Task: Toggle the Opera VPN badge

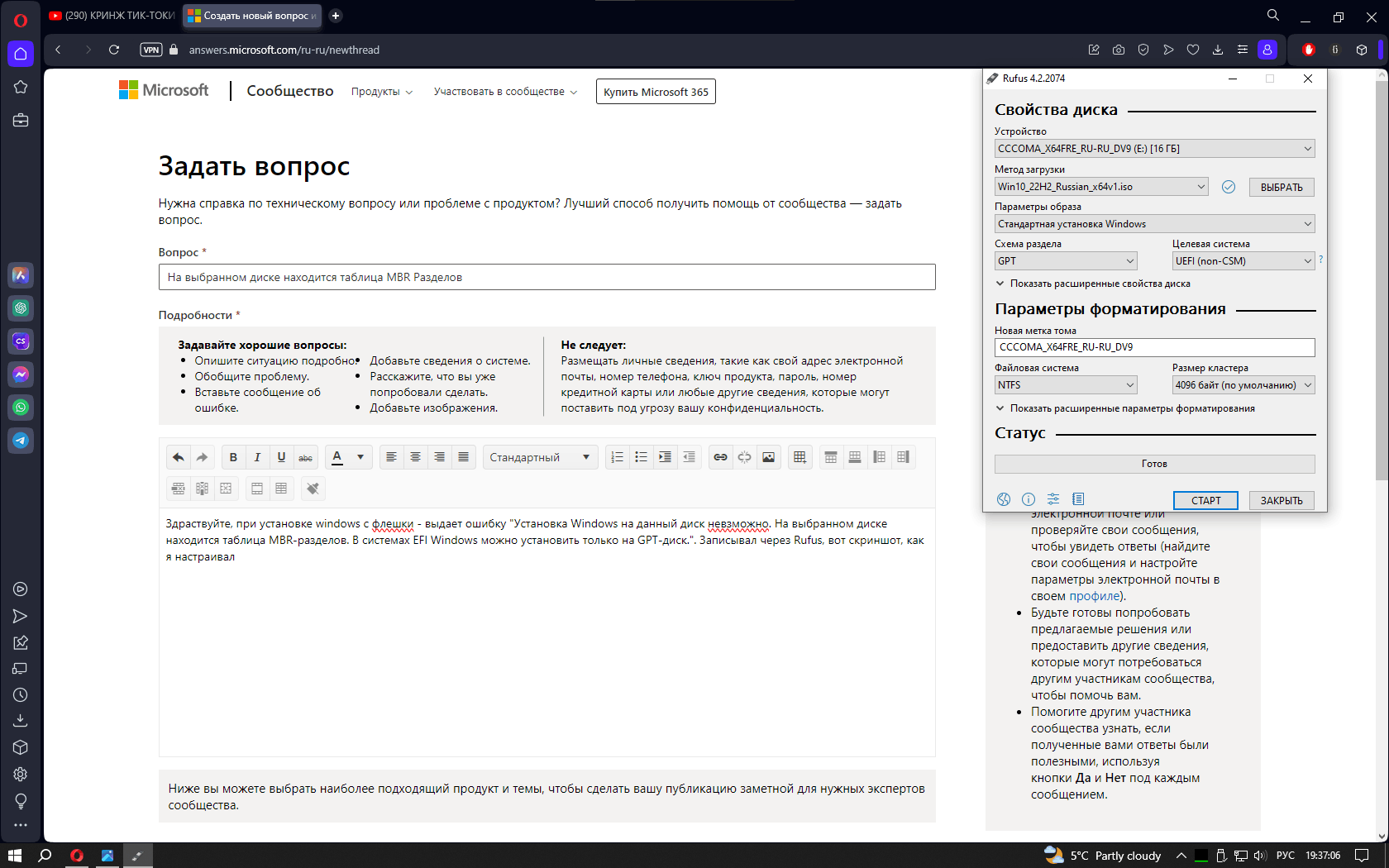Action: click(151, 50)
